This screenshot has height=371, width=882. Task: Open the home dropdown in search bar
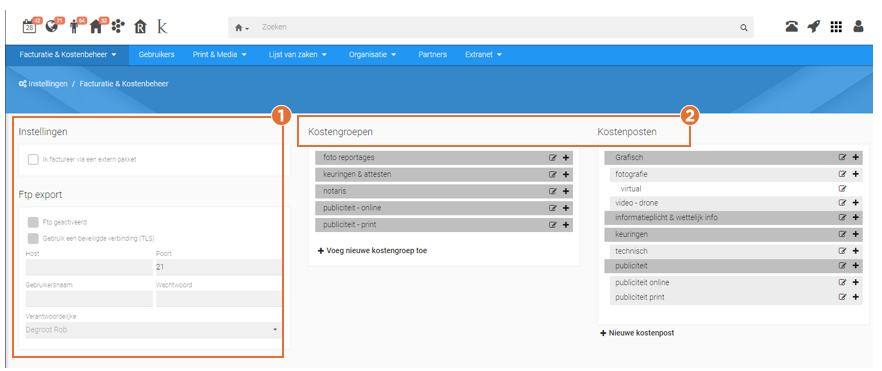(242, 27)
